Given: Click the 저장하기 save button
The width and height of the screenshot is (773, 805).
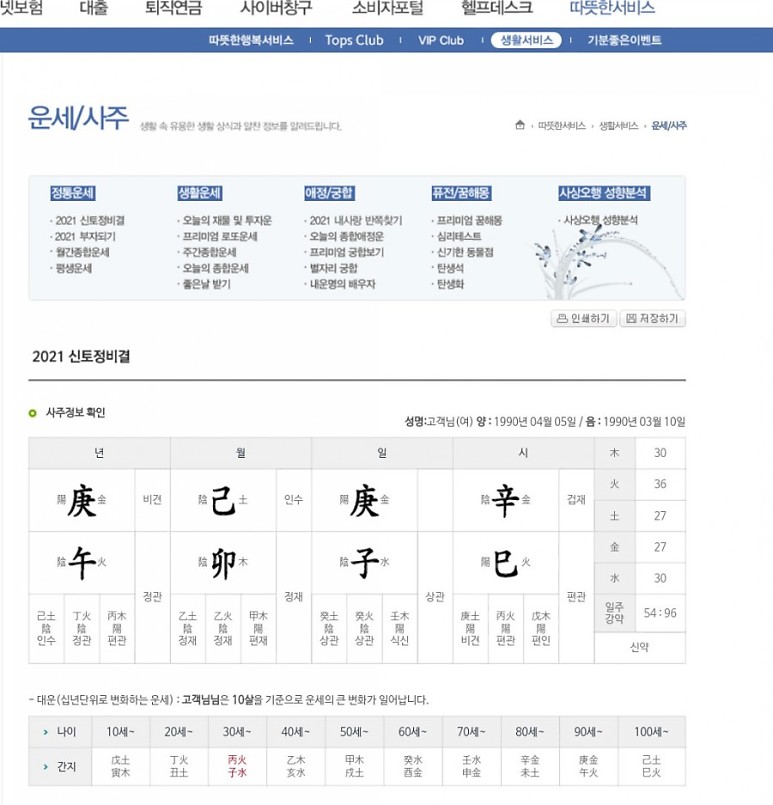Looking at the screenshot, I should pos(652,318).
